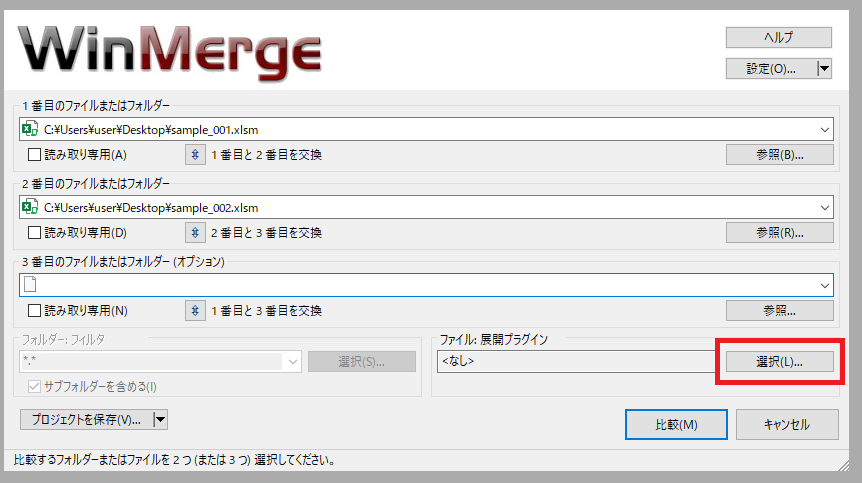Click the resize grip at dialog corner
The width and height of the screenshot is (862, 483).
click(x=844, y=466)
